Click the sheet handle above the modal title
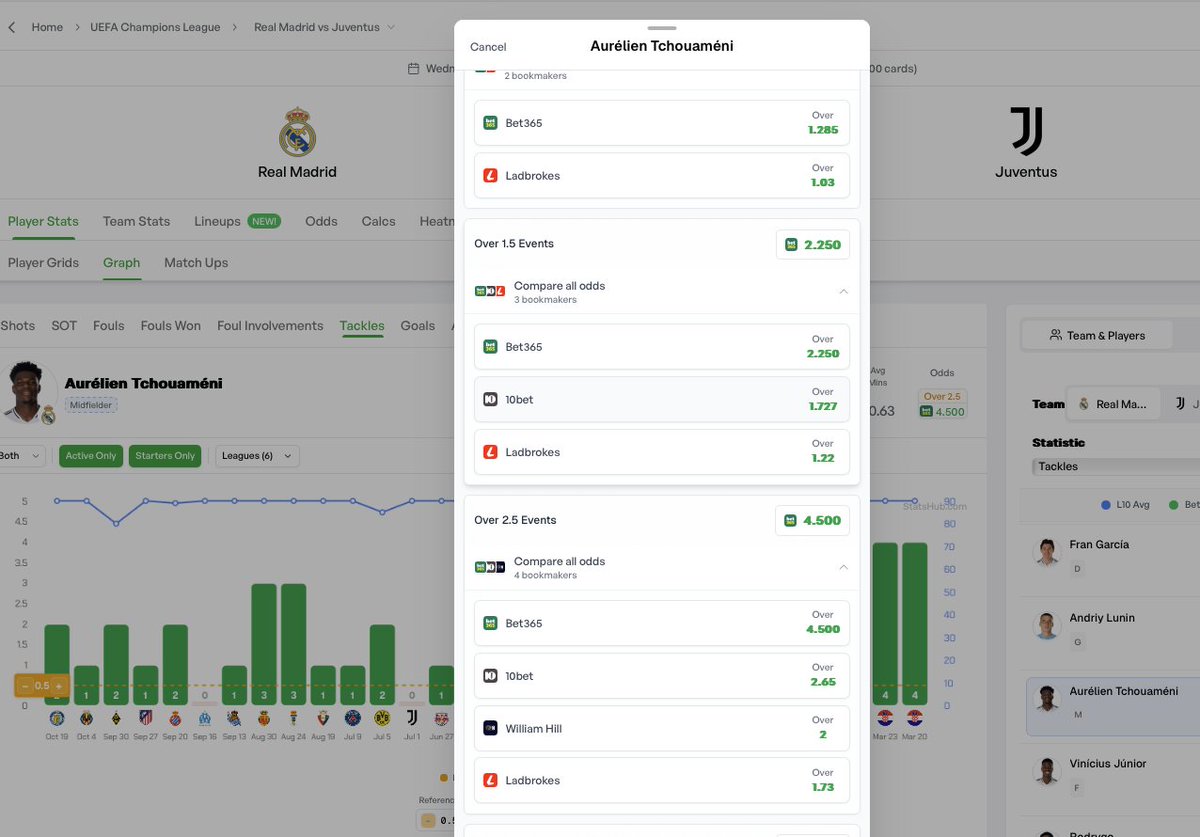The image size is (1200, 837). pos(662,28)
